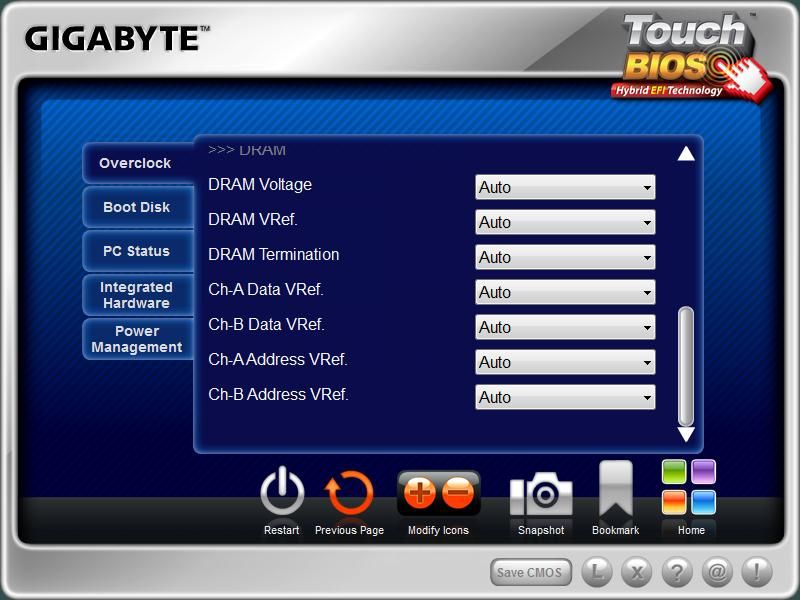Return Home via colored squares icon
Image resolution: width=800 pixels, height=600 pixels.
(689, 487)
